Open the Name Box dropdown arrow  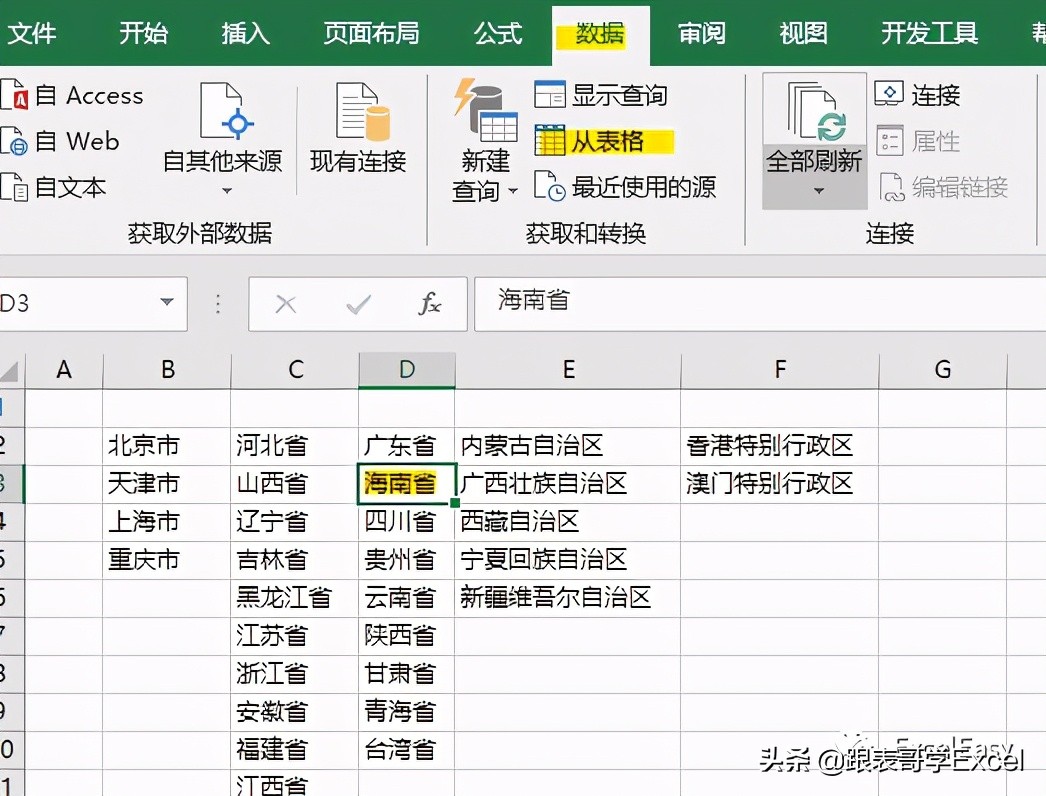click(x=167, y=302)
